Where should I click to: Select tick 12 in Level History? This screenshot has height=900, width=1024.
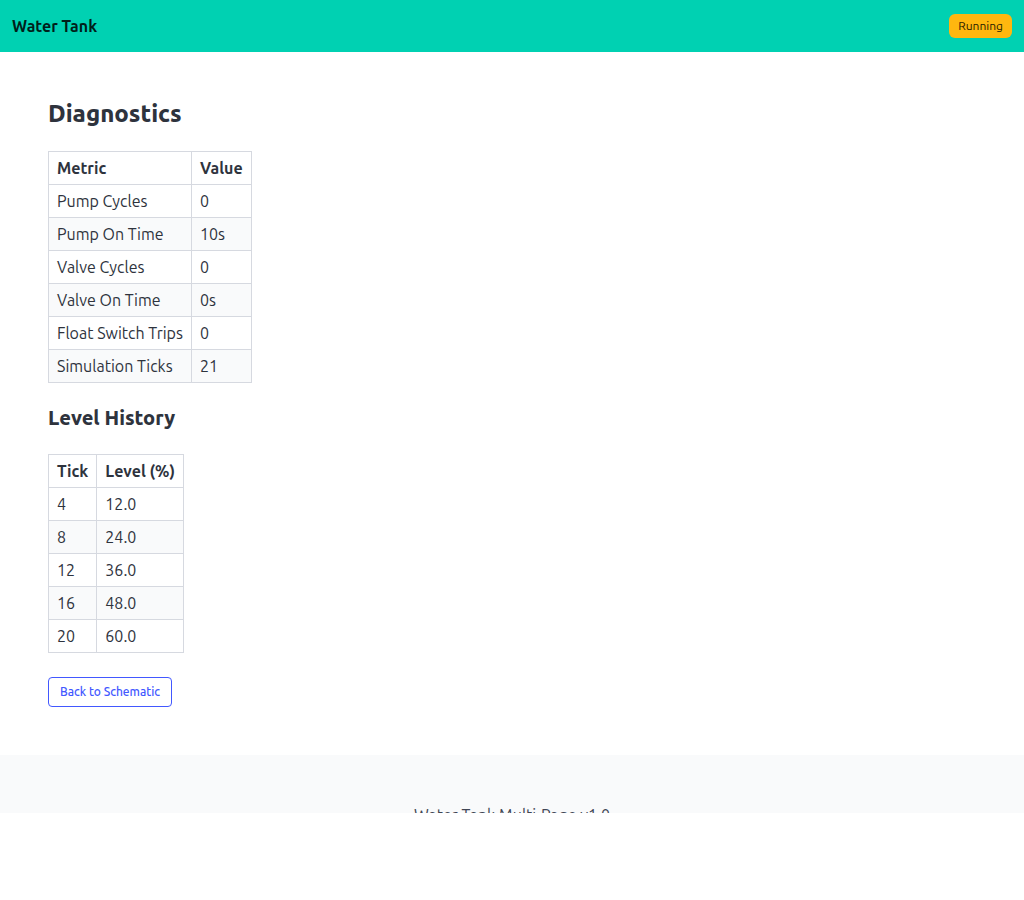tap(66, 570)
